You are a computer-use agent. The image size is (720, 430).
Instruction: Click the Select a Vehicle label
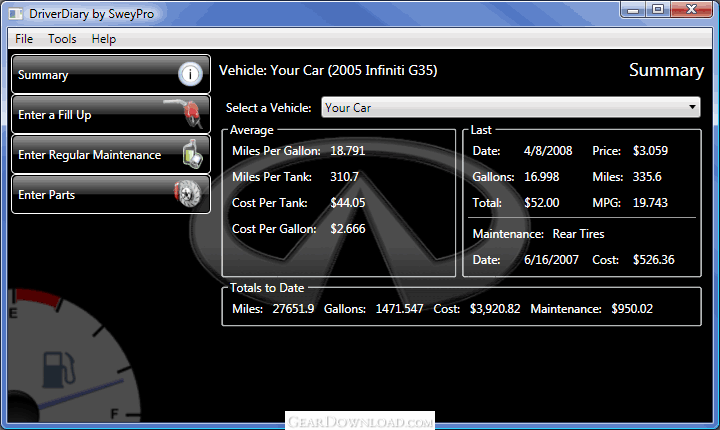click(x=269, y=108)
